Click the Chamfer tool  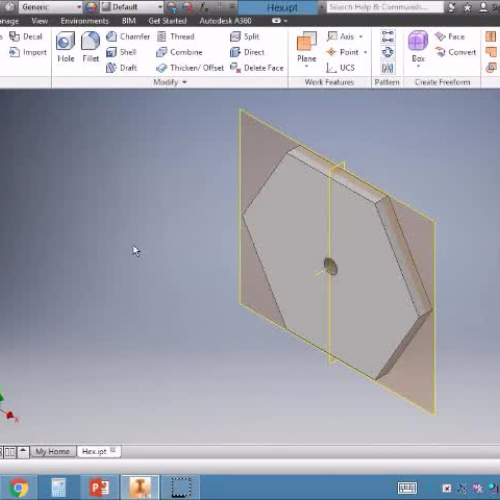click(x=128, y=36)
